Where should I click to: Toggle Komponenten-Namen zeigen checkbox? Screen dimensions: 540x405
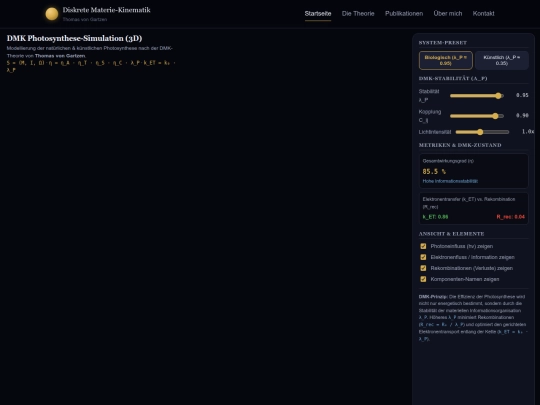click(423, 279)
